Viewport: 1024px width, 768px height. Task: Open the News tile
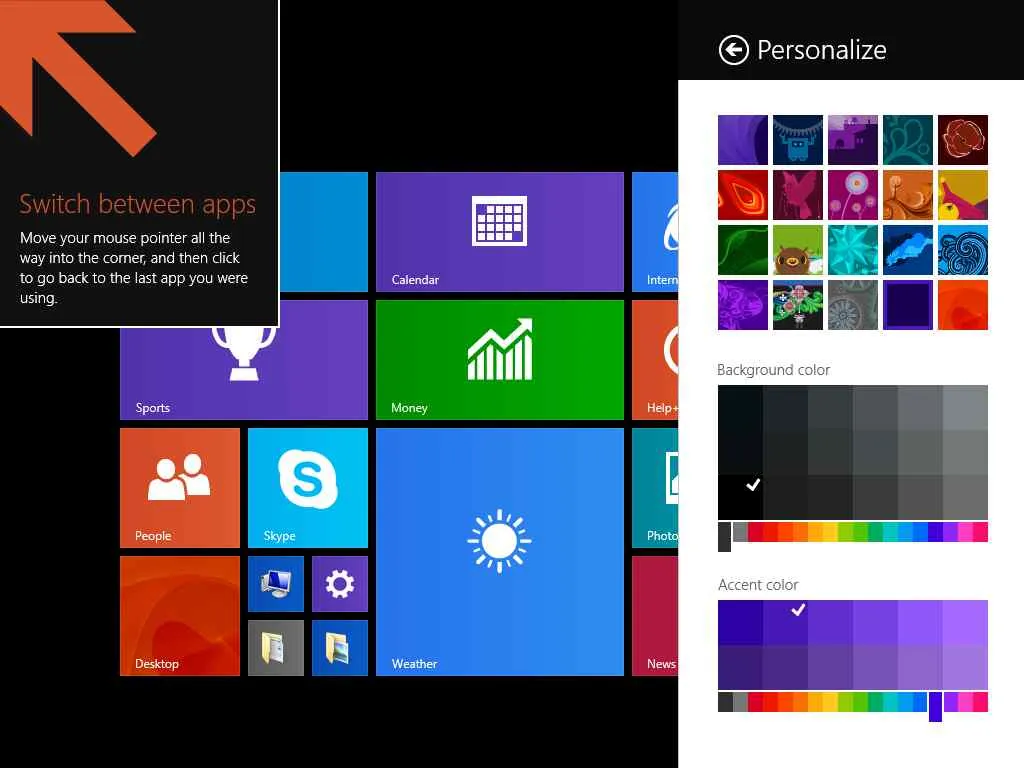(x=655, y=616)
